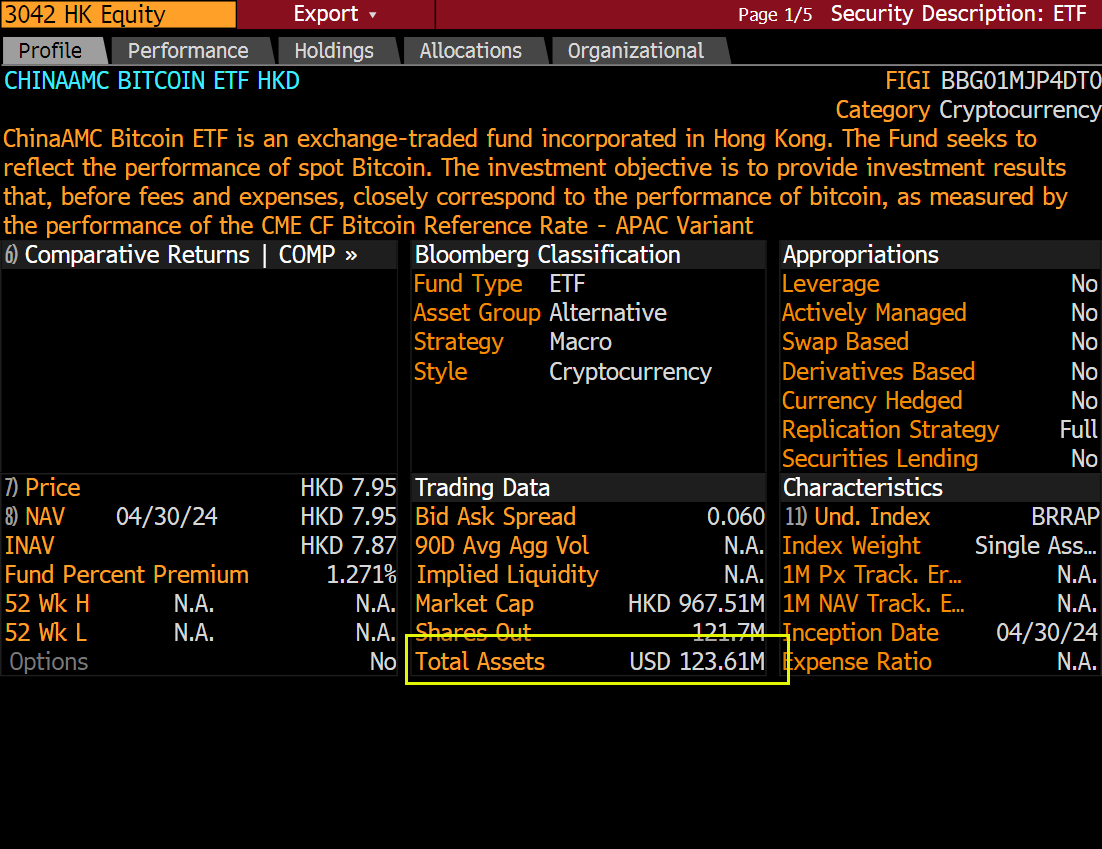Click the Inception Date row
The height and width of the screenshot is (849, 1102).
click(940, 633)
